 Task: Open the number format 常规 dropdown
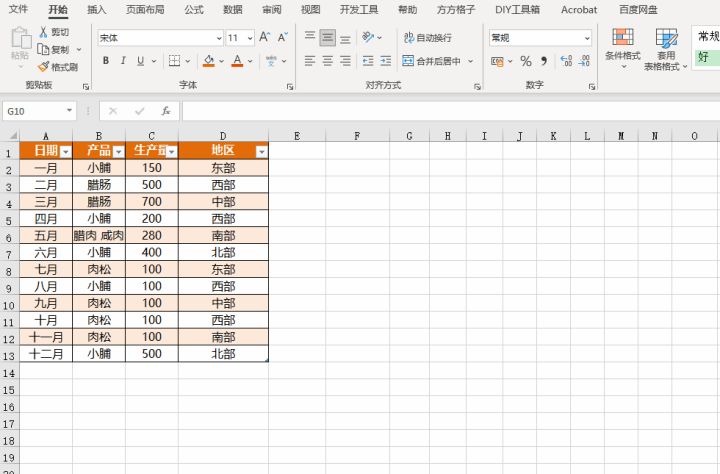coord(586,38)
